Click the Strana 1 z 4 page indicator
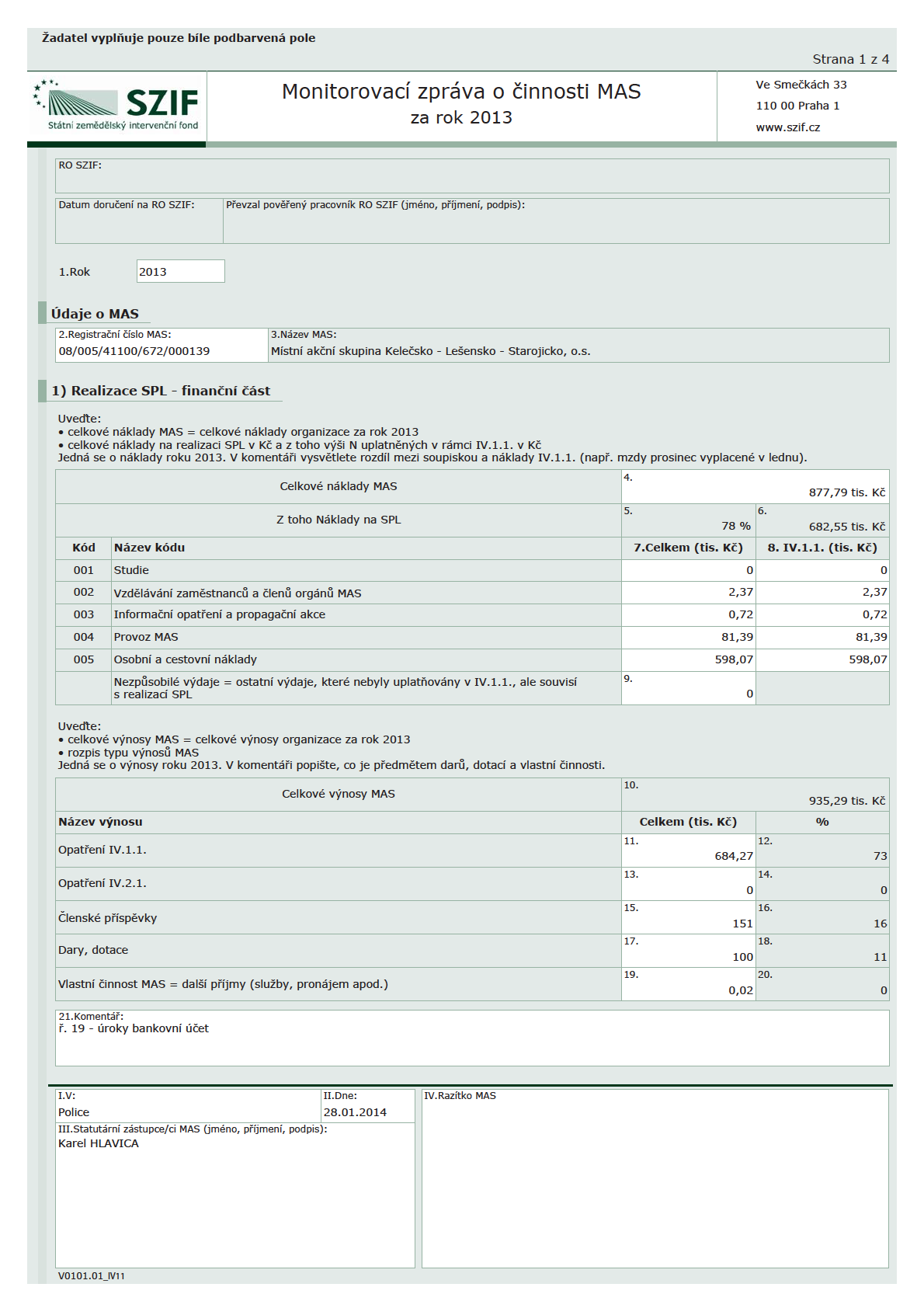The image size is (924, 1308). tap(851, 59)
